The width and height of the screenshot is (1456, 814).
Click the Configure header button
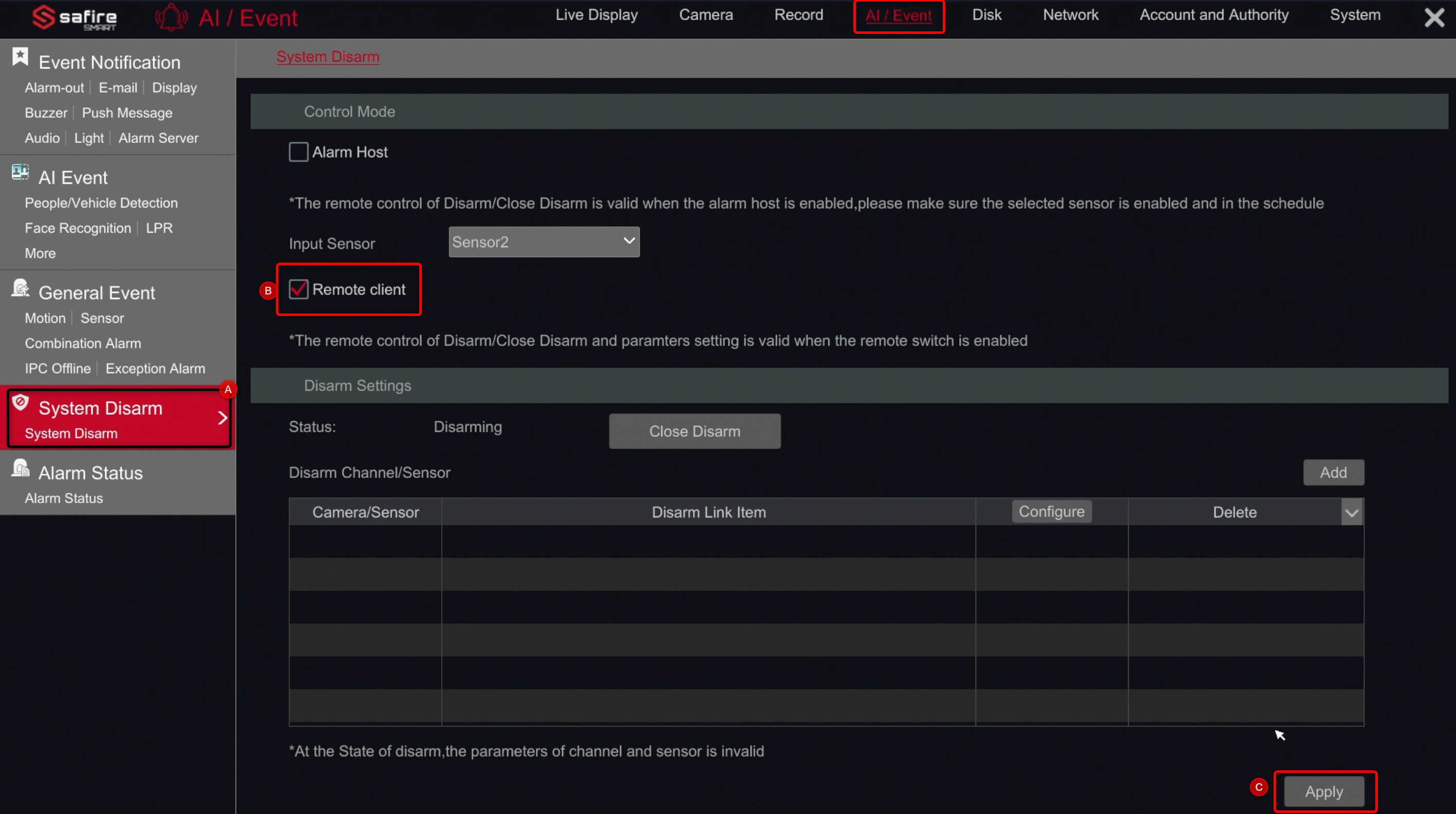[1051, 512]
